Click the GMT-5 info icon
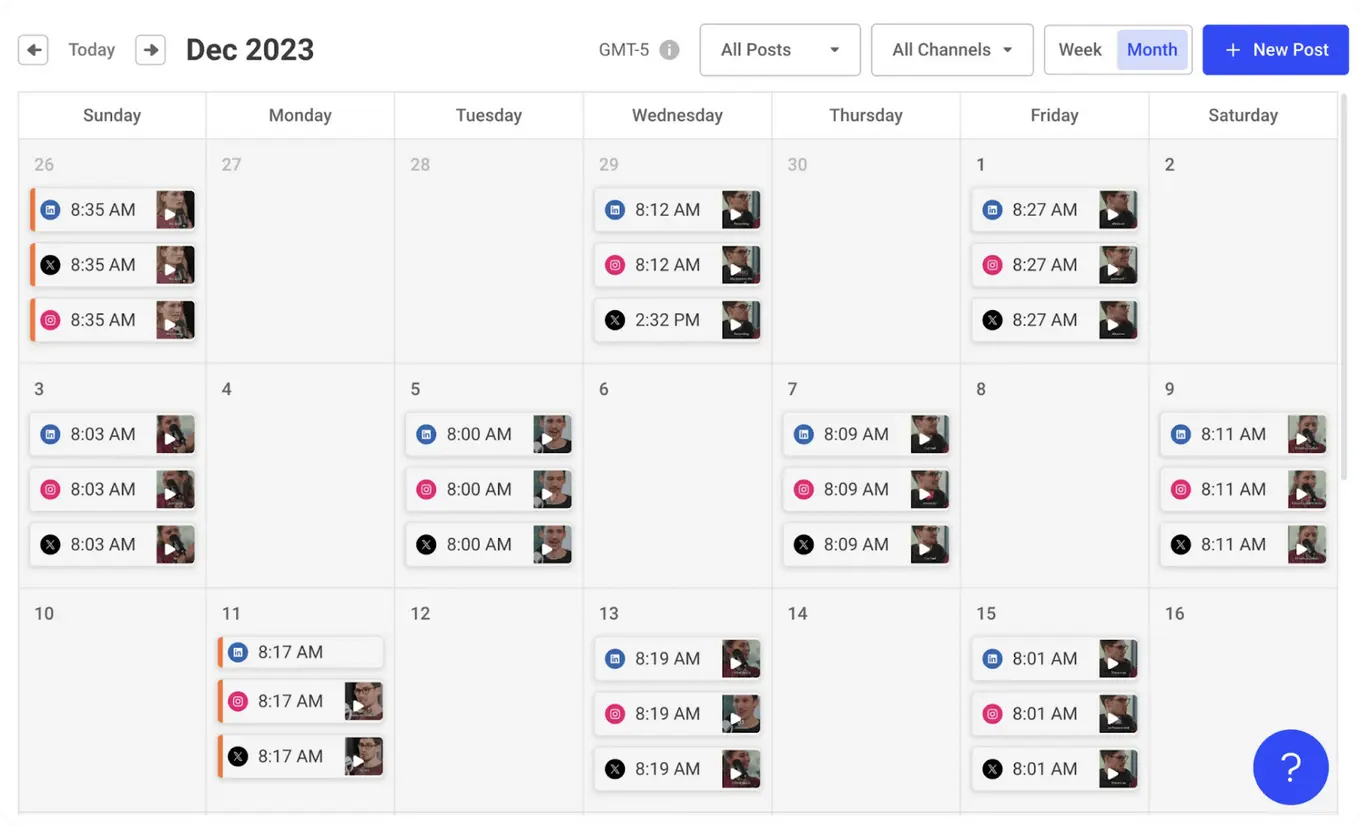This screenshot has width=1360, height=827. pyautogui.click(x=671, y=48)
